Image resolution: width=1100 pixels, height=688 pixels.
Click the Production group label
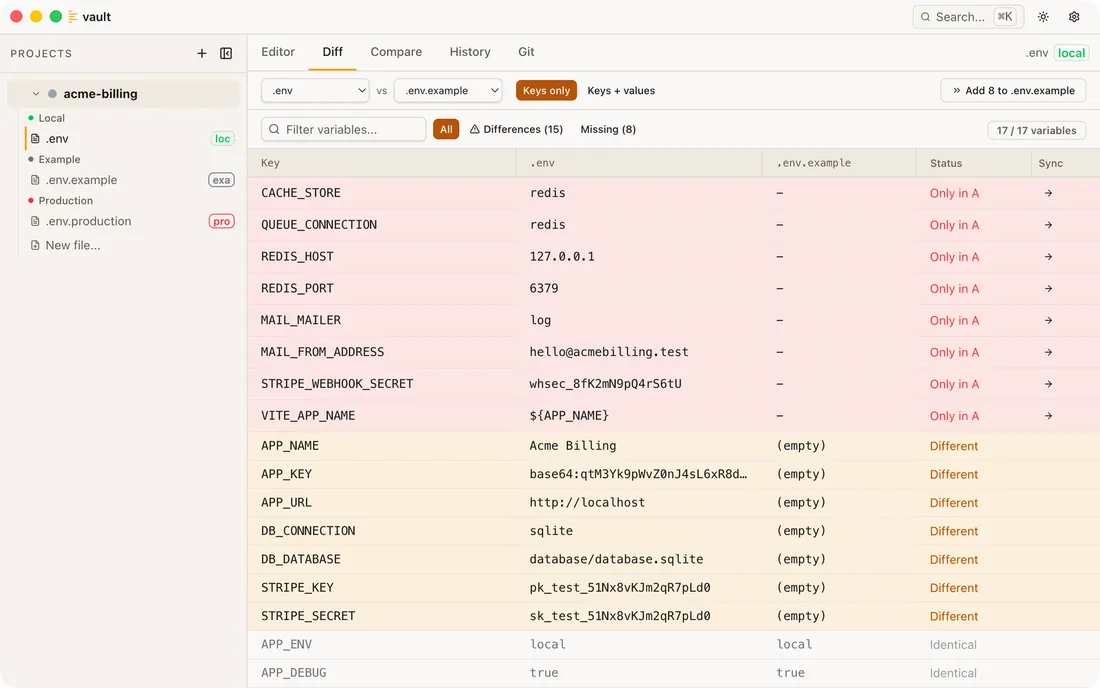[65, 201]
